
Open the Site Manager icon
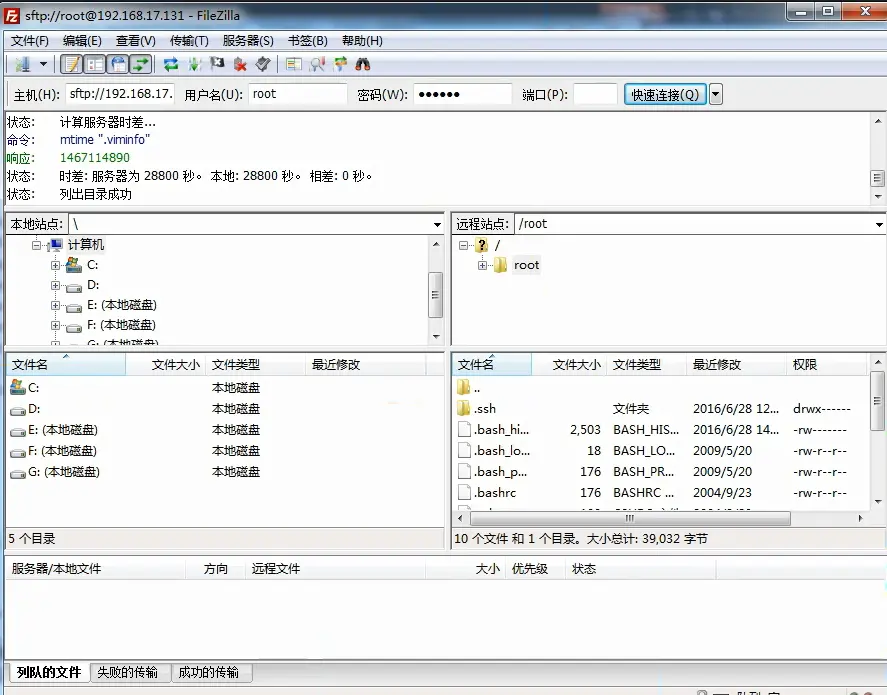click(23, 64)
